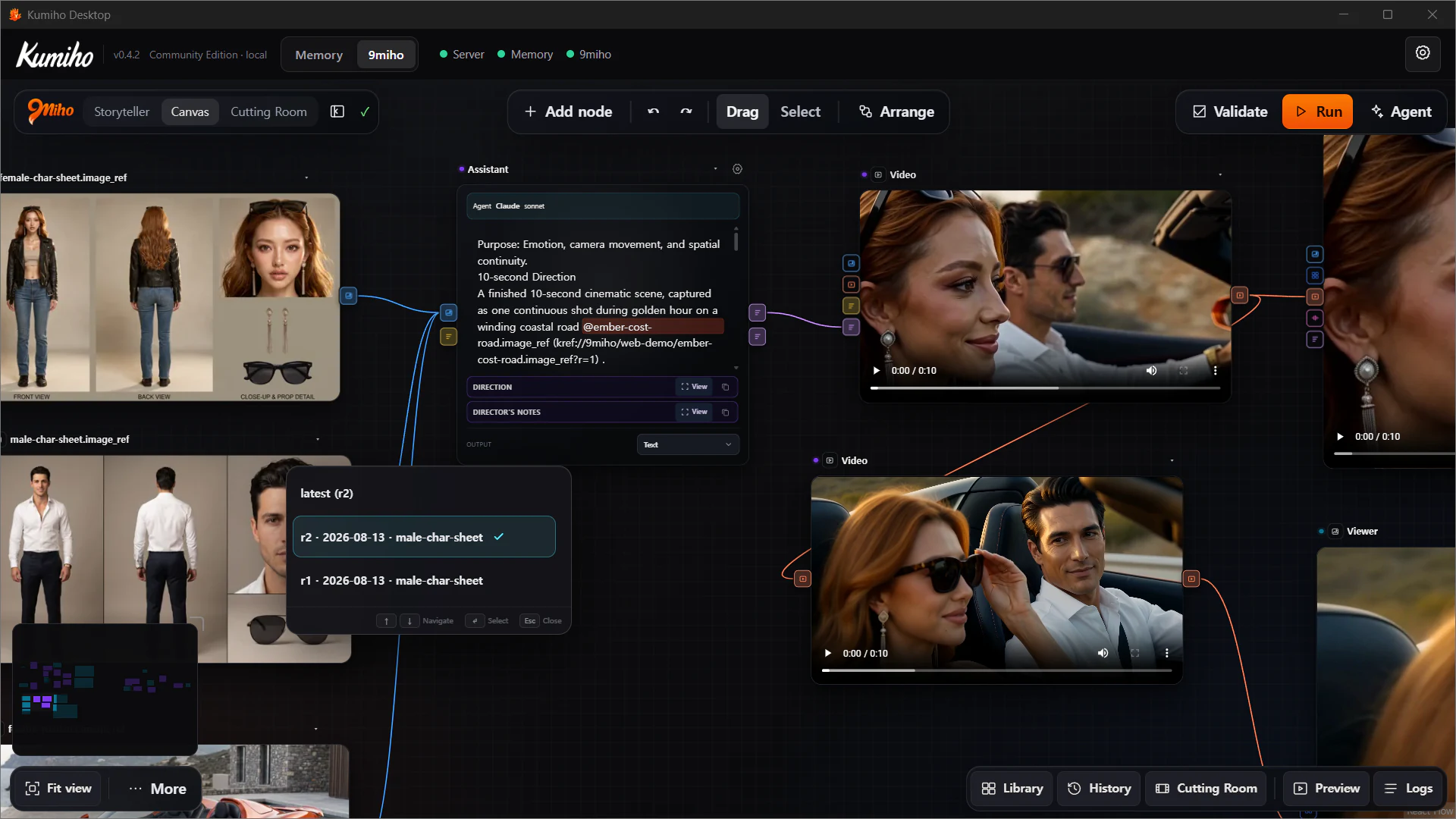Toggle Drag mode
Viewport: 1456px width, 819px height.
click(x=742, y=111)
